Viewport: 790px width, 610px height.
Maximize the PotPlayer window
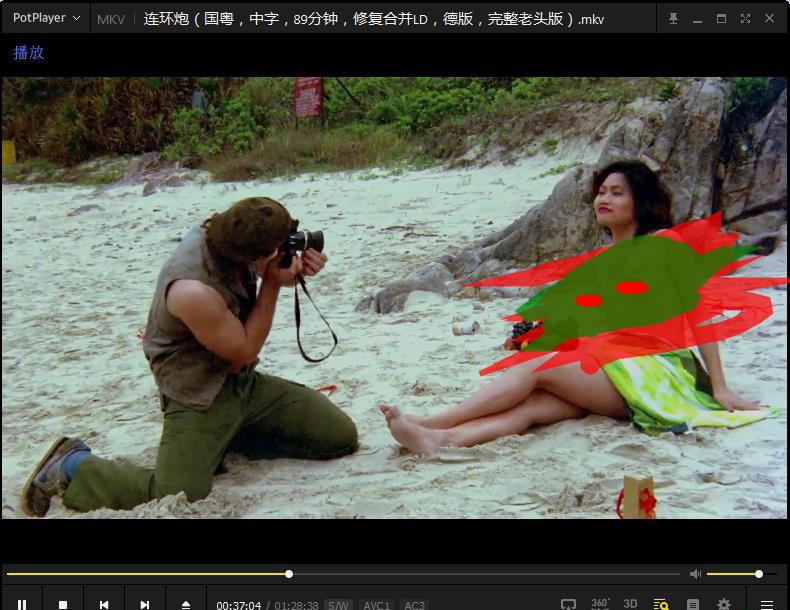pyautogui.click(x=721, y=19)
